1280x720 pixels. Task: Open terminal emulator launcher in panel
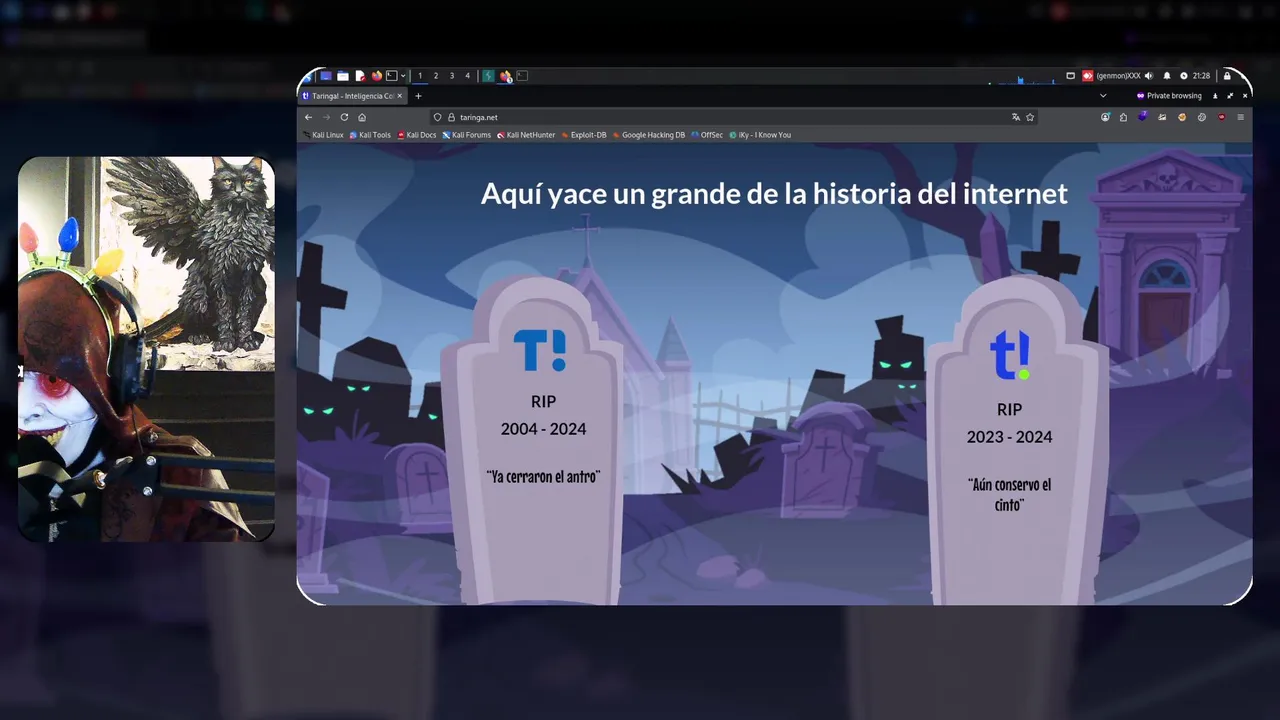[392, 76]
